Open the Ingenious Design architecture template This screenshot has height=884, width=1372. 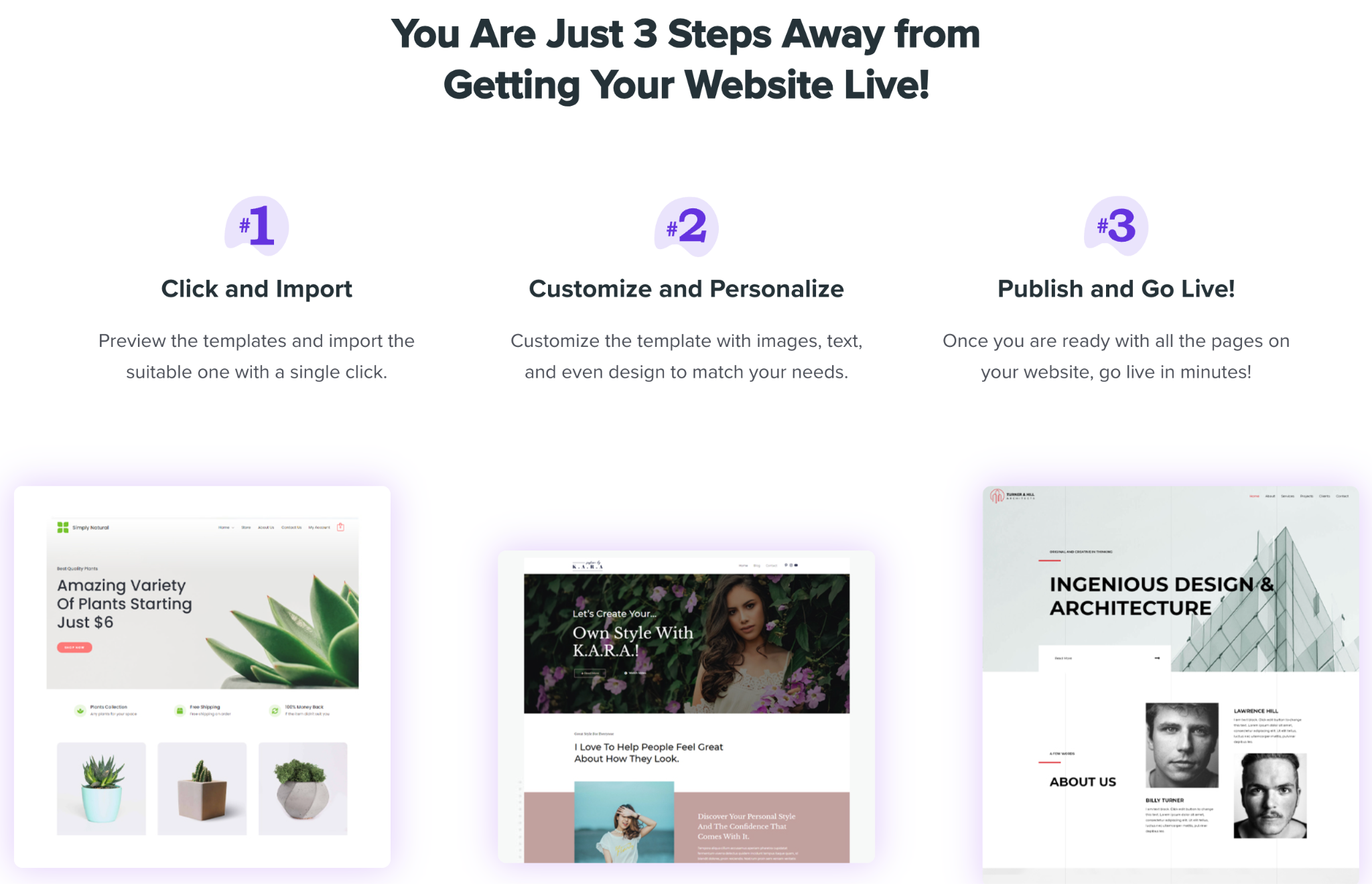(1170, 683)
